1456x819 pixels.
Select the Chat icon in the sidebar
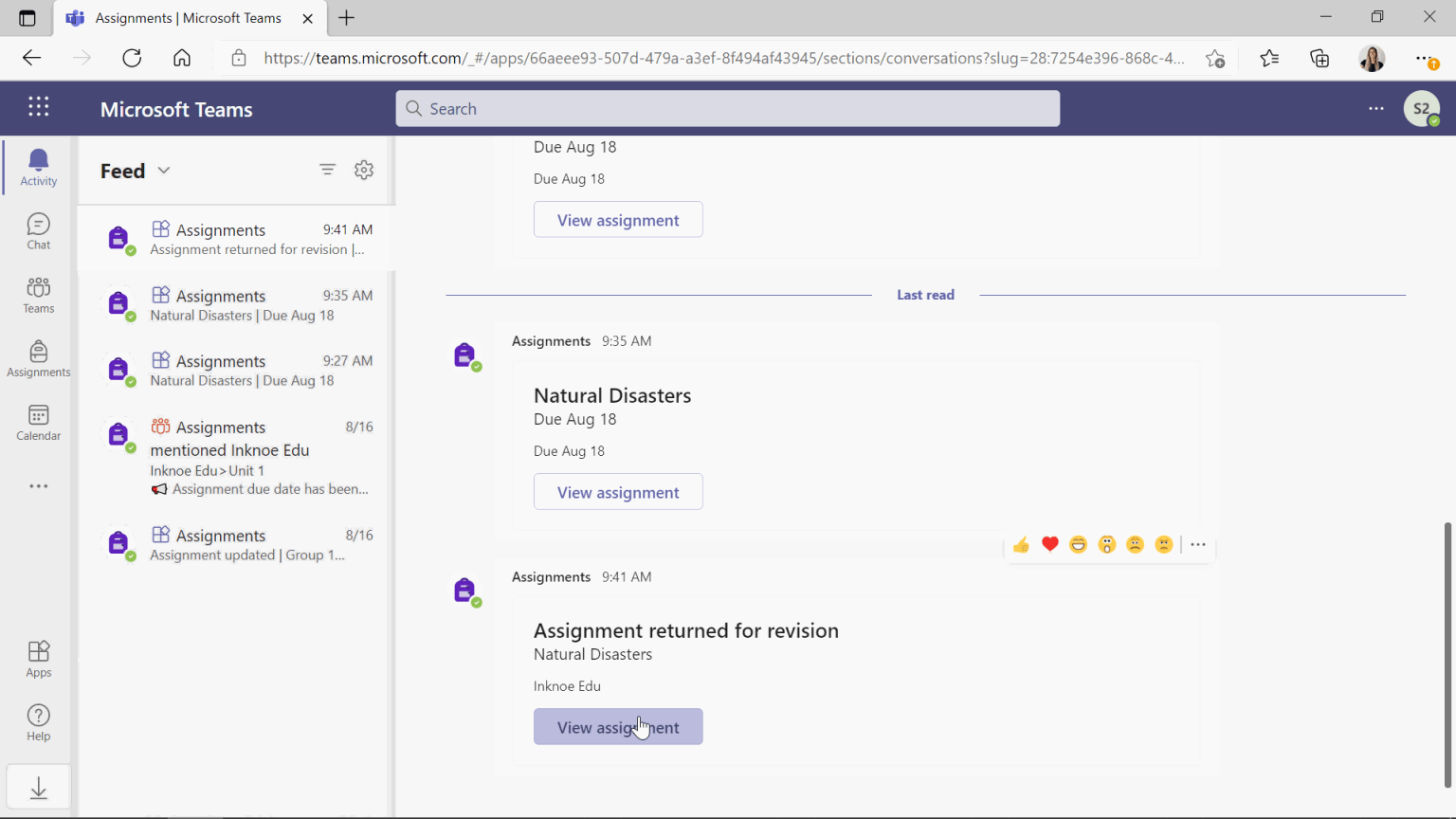(38, 230)
